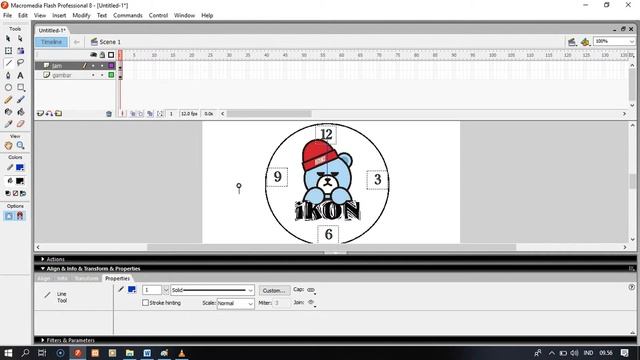Open the Solid stroke style dropdown
Screen dimensions: 640x360
point(250,290)
